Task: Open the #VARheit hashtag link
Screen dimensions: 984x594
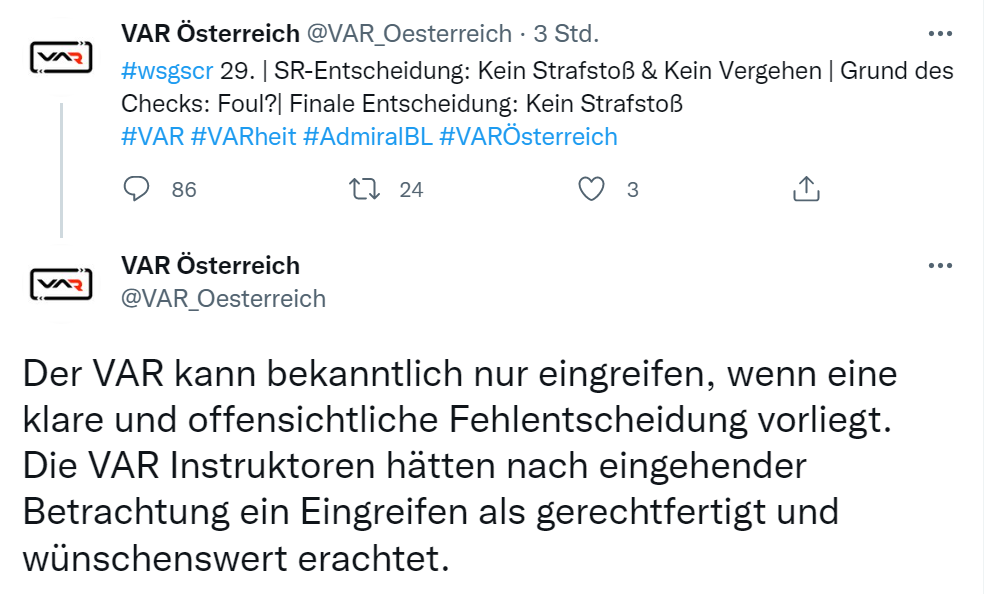Action: point(244,136)
